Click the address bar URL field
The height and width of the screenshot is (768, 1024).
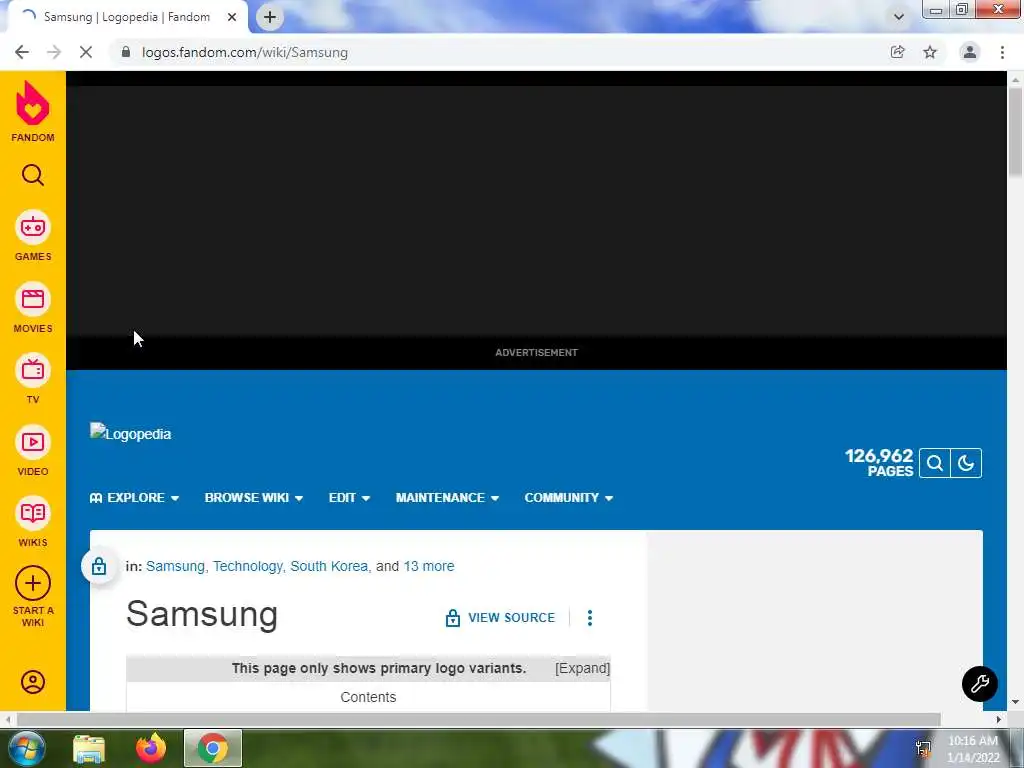[x=496, y=52]
